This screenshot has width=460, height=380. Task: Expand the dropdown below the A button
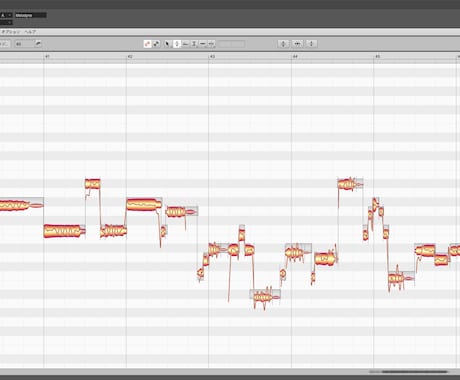click(x=9, y=22)
